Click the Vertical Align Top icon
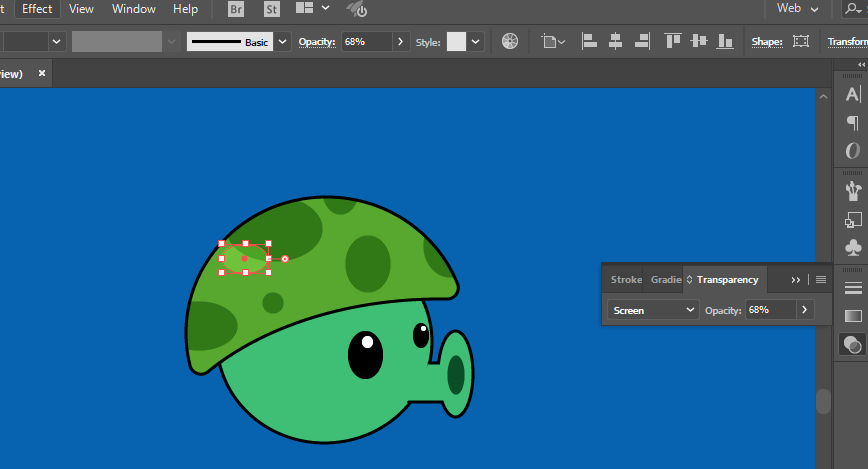 (673, 42)
